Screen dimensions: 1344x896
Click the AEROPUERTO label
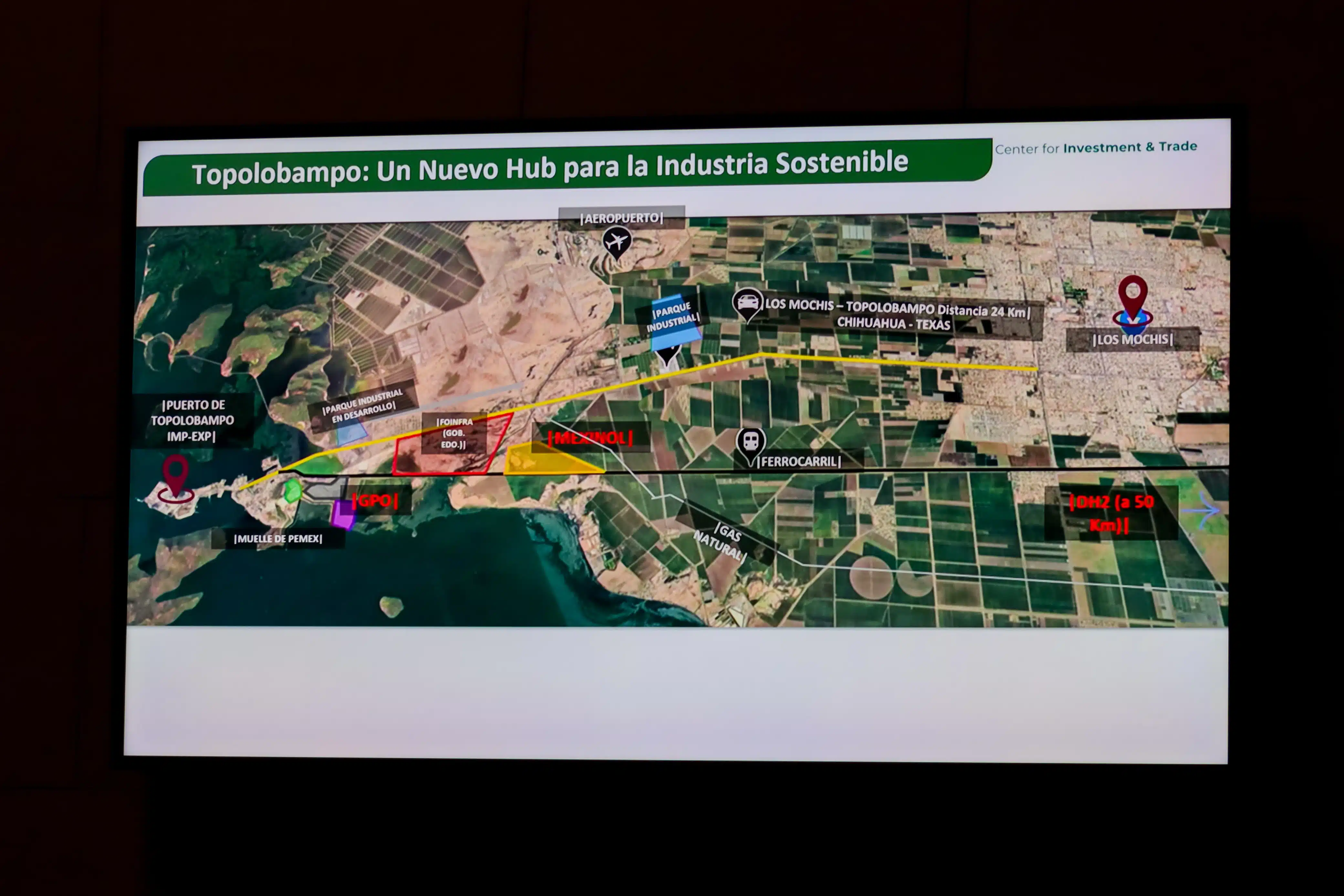622,218
